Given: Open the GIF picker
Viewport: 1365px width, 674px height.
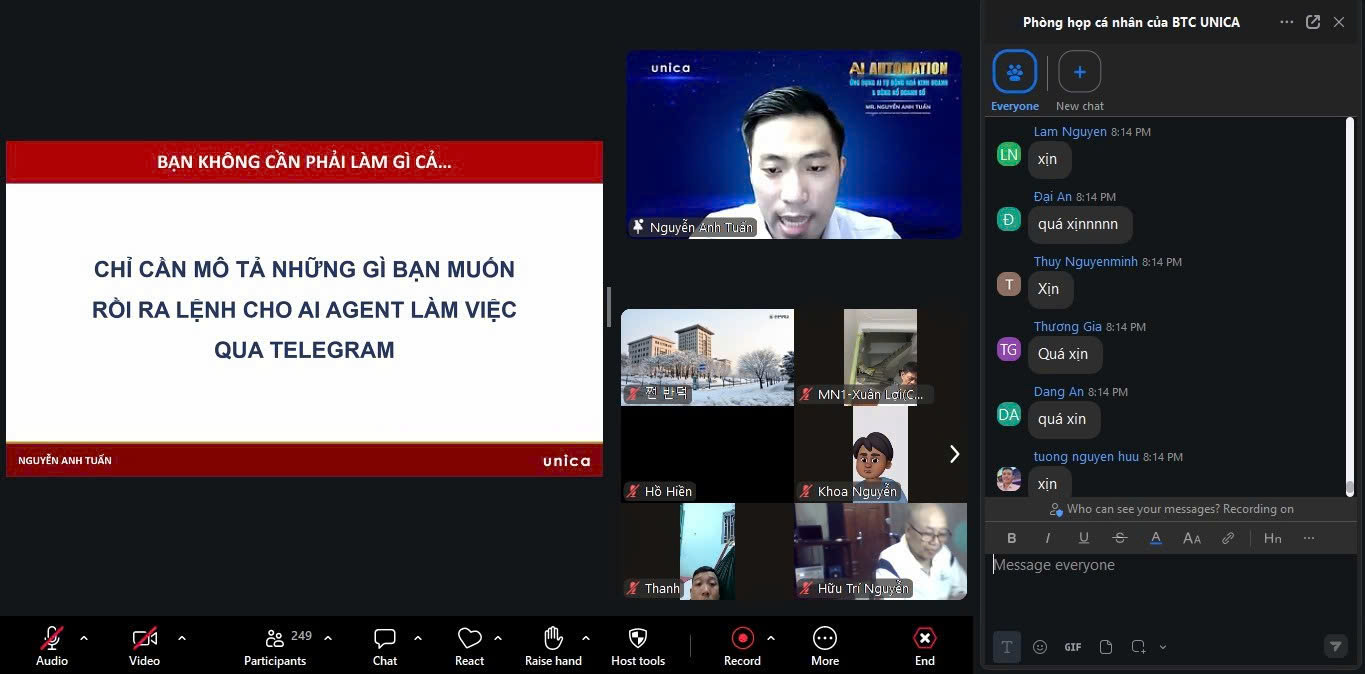Looking at the screenshot, I should [x=1073, y=647].
